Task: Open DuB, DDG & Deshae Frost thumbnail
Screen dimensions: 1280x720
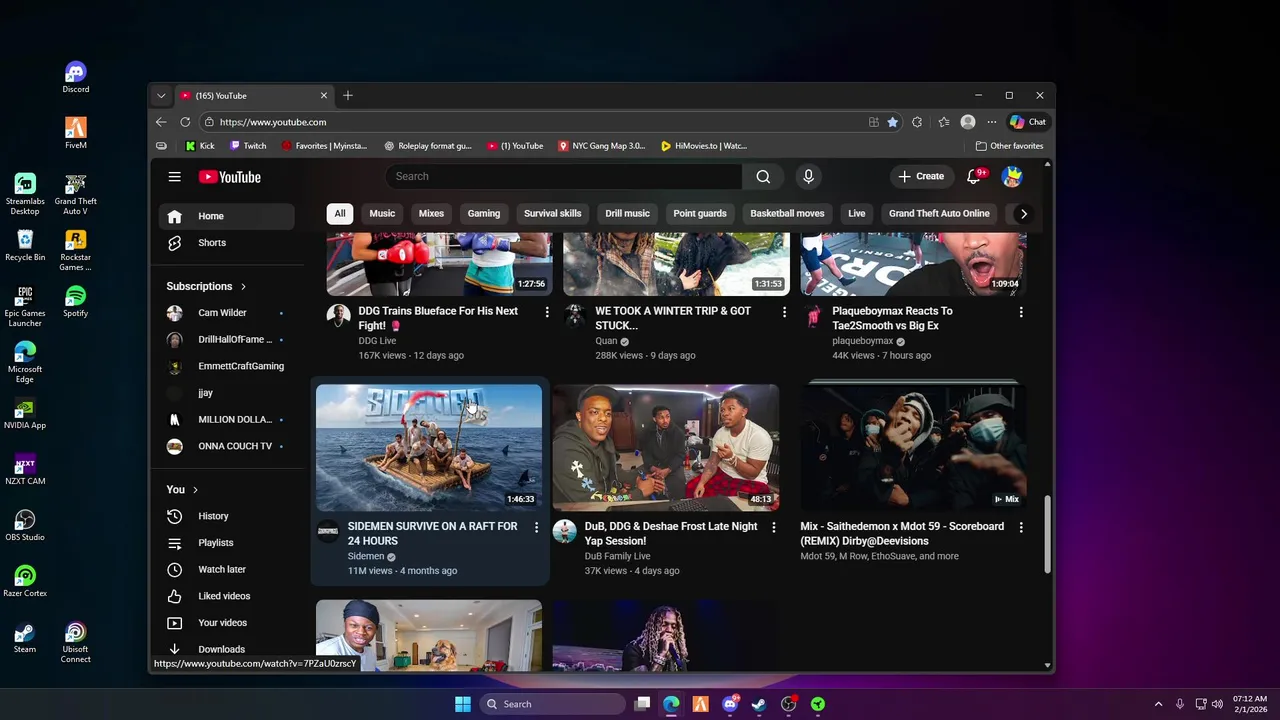Action: tap(666, 447)
